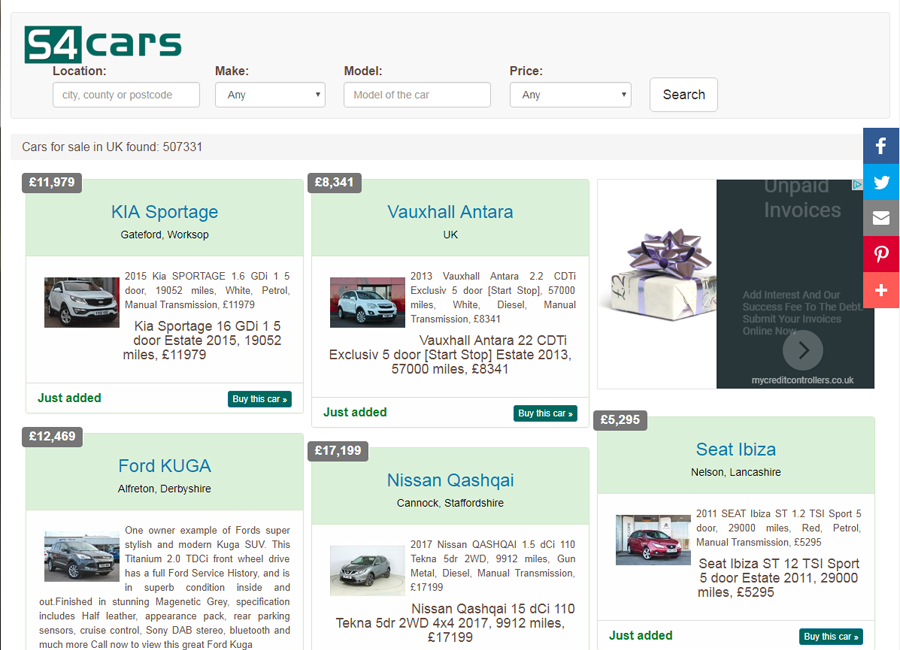
Task: Open the Nissan Qashqai listing title
Action: pyautogui.click(x=450, y=480)
